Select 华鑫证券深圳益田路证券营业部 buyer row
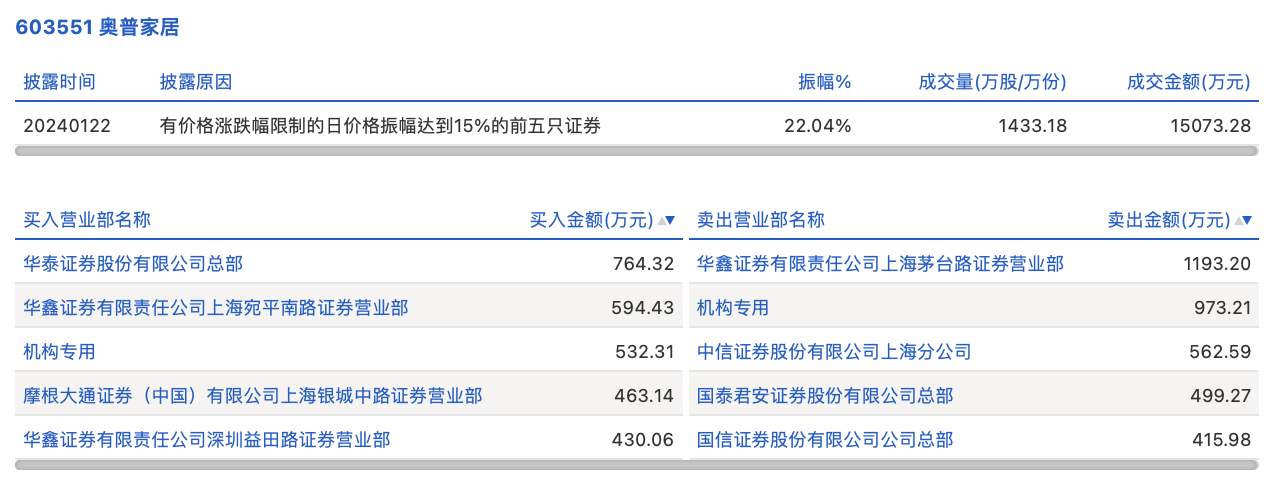The width and height of the screenshot is (1272, 486). pos(207,440)
